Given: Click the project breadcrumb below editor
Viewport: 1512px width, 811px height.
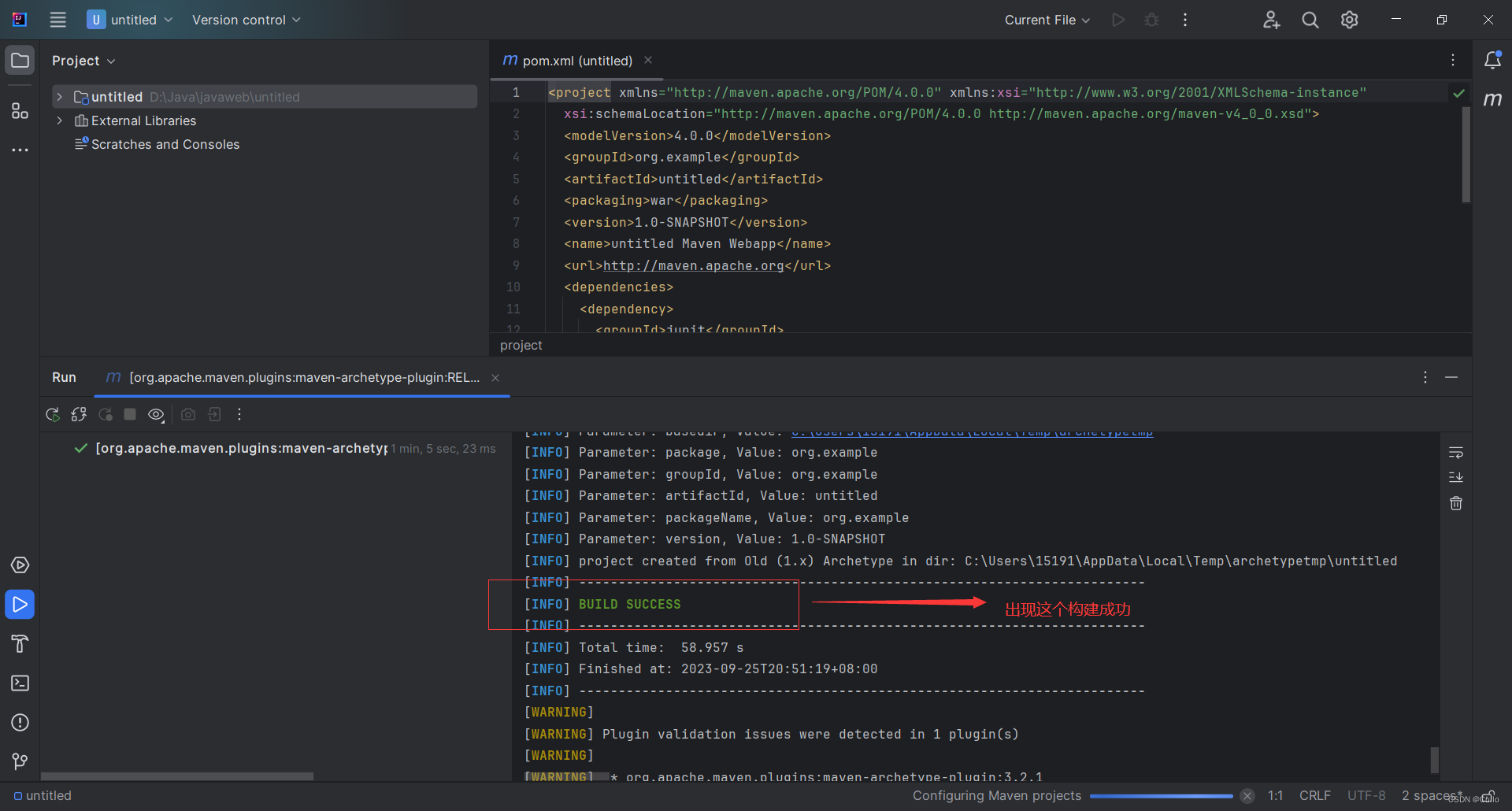Looking at the screenshot, I should pos(521,345).
